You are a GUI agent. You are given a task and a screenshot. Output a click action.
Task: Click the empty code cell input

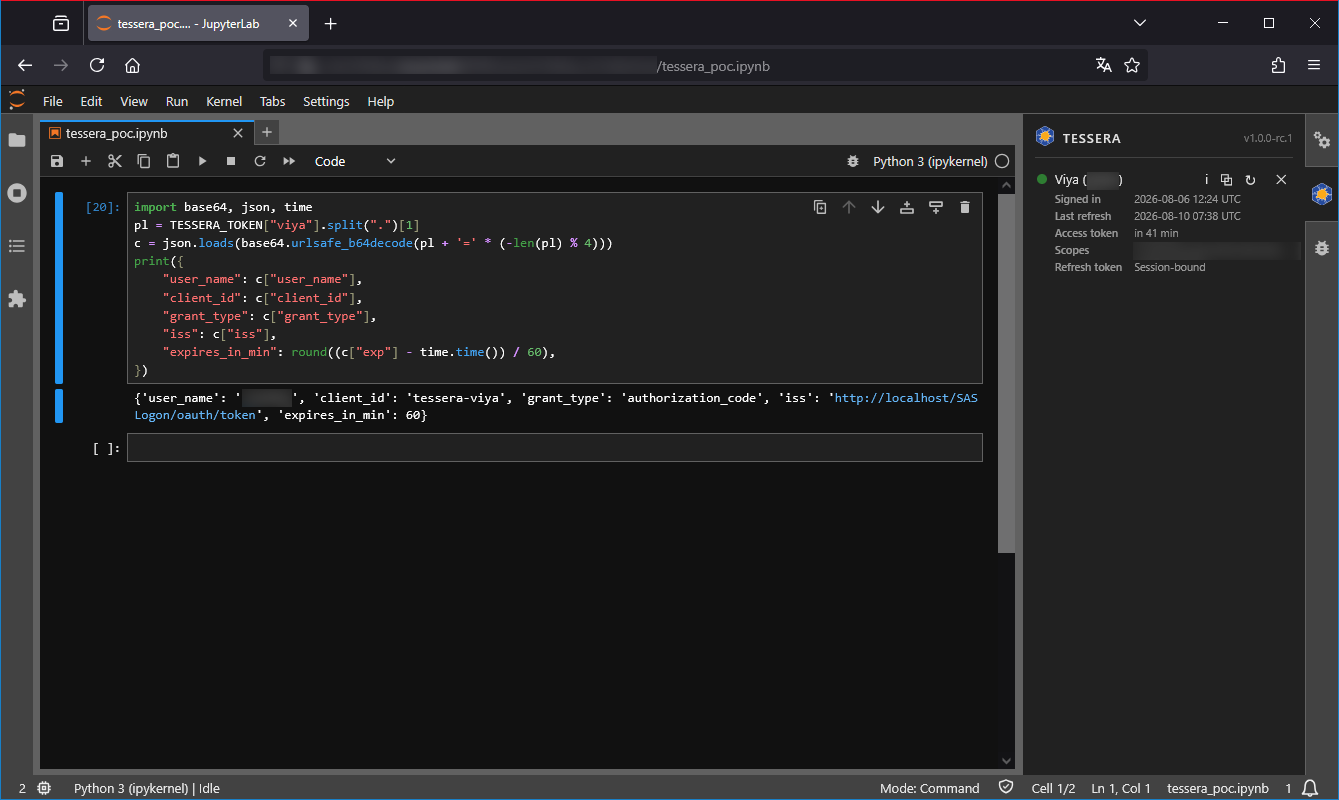pos(555,448)
